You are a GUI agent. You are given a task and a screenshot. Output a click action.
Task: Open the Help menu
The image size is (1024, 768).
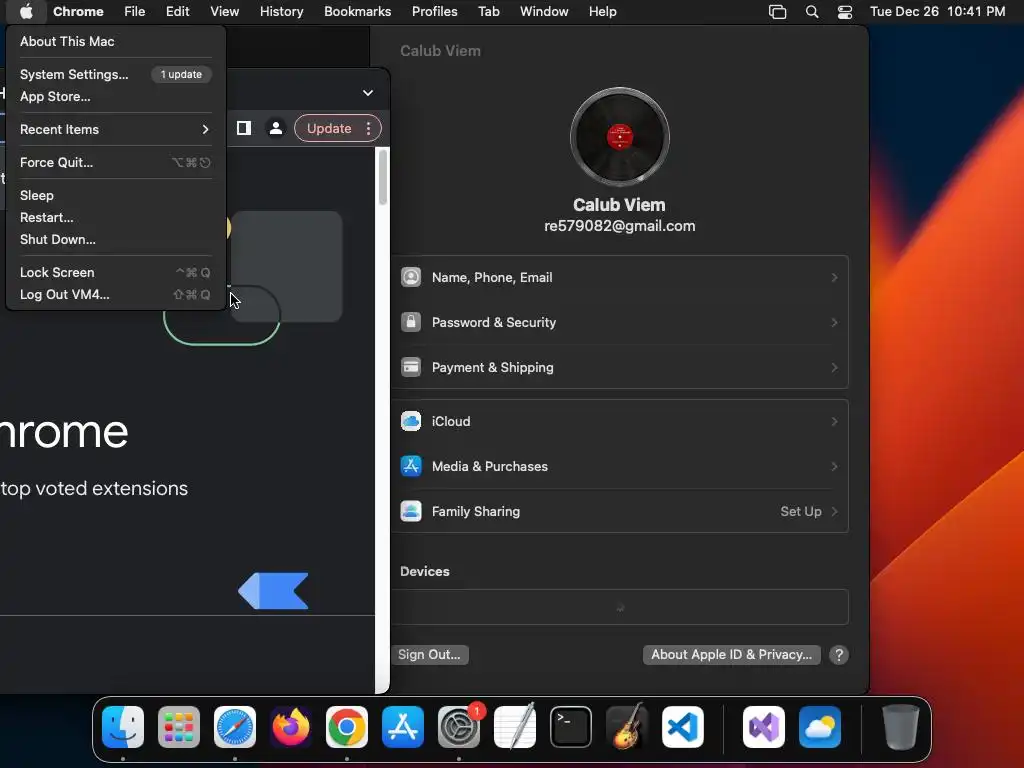point(602,11)
